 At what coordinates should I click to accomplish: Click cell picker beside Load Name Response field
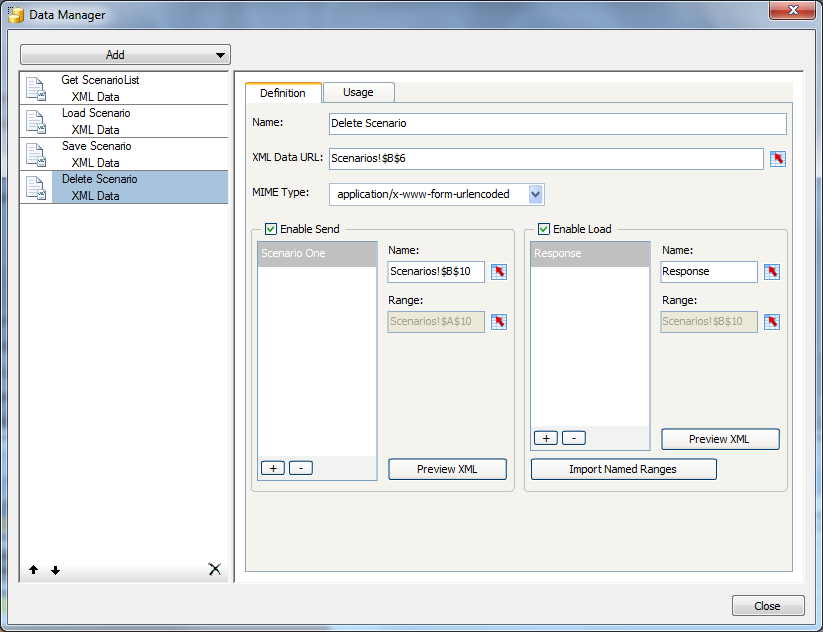pos(772,272)
